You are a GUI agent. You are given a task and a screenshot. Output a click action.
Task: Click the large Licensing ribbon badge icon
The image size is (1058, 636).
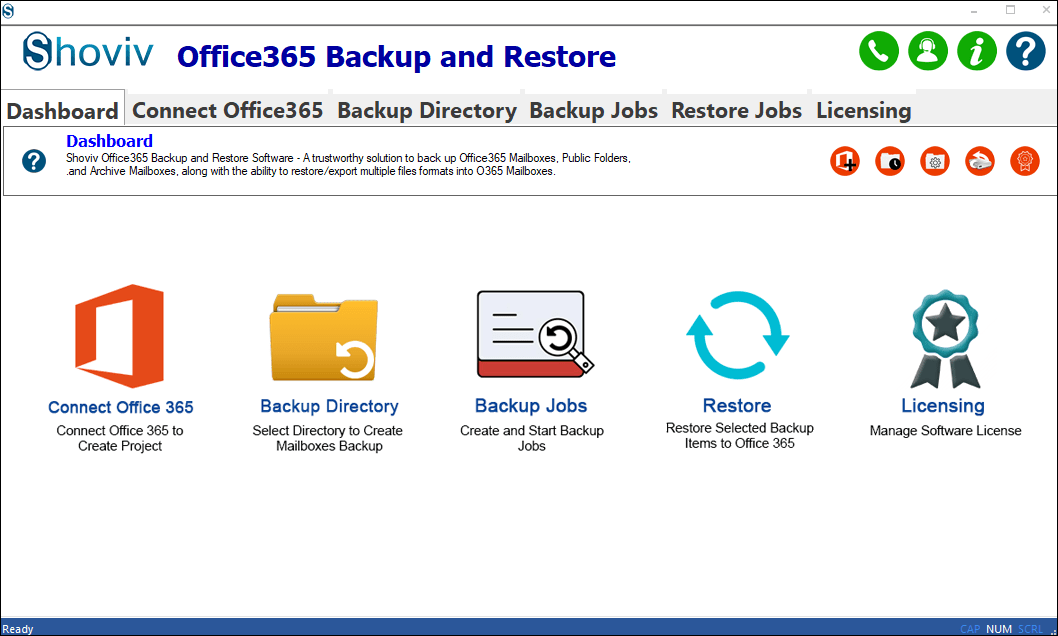point(944,339)
